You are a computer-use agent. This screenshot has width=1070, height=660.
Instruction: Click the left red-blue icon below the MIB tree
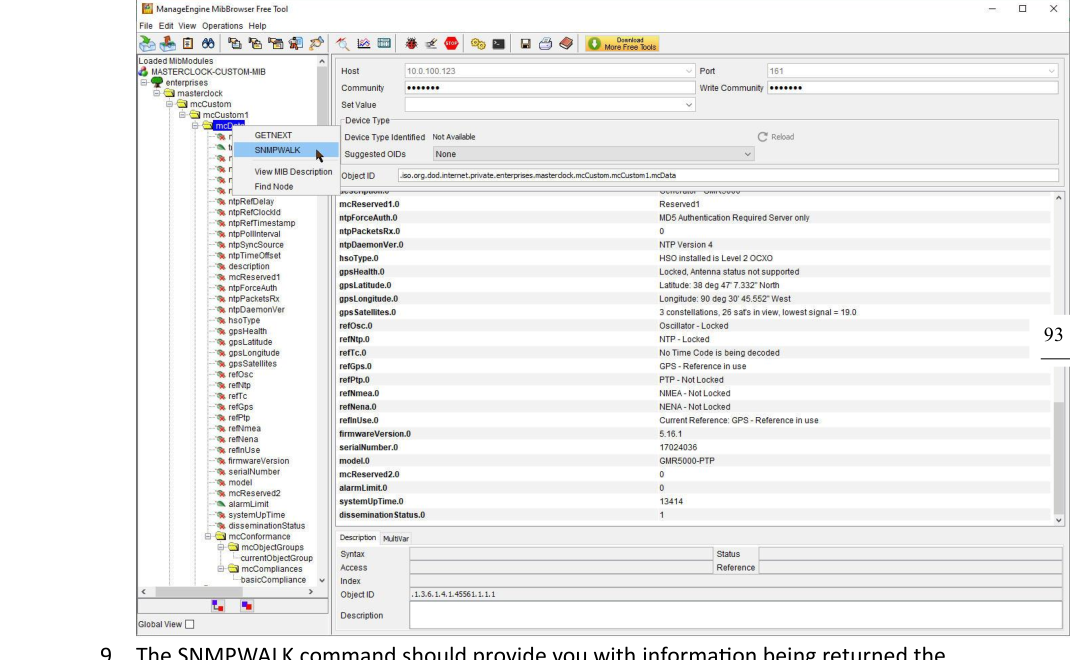218,605
